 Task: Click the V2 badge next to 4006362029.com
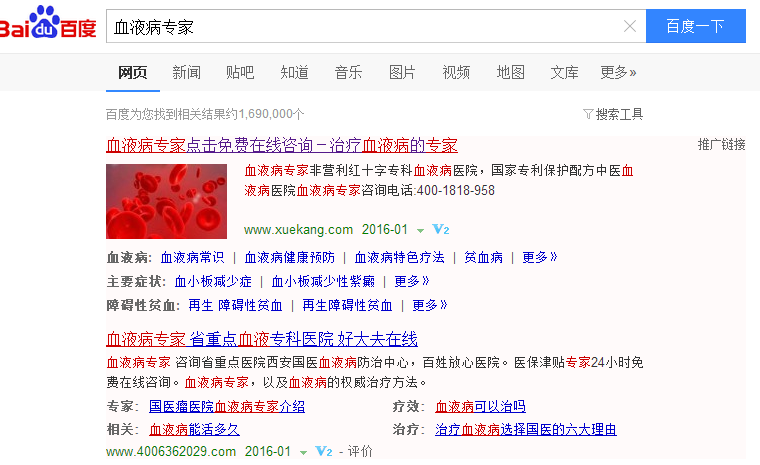(324, 451)
